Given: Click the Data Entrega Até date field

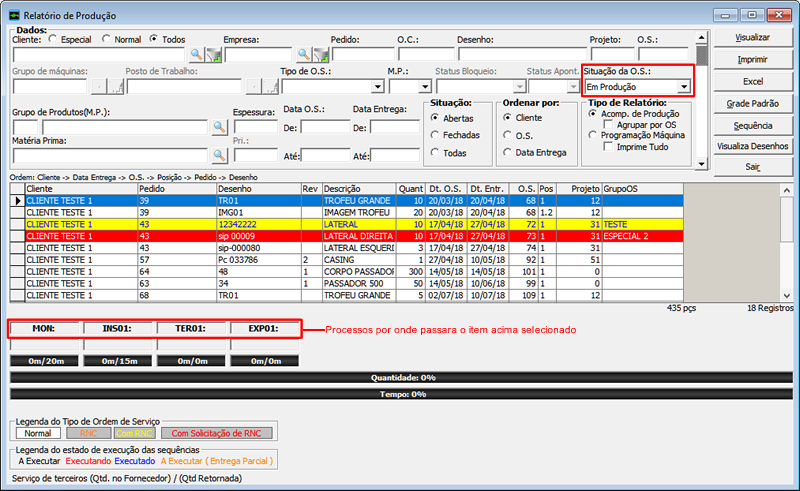Looking at the screenshot, I should [x=395, y=155].
